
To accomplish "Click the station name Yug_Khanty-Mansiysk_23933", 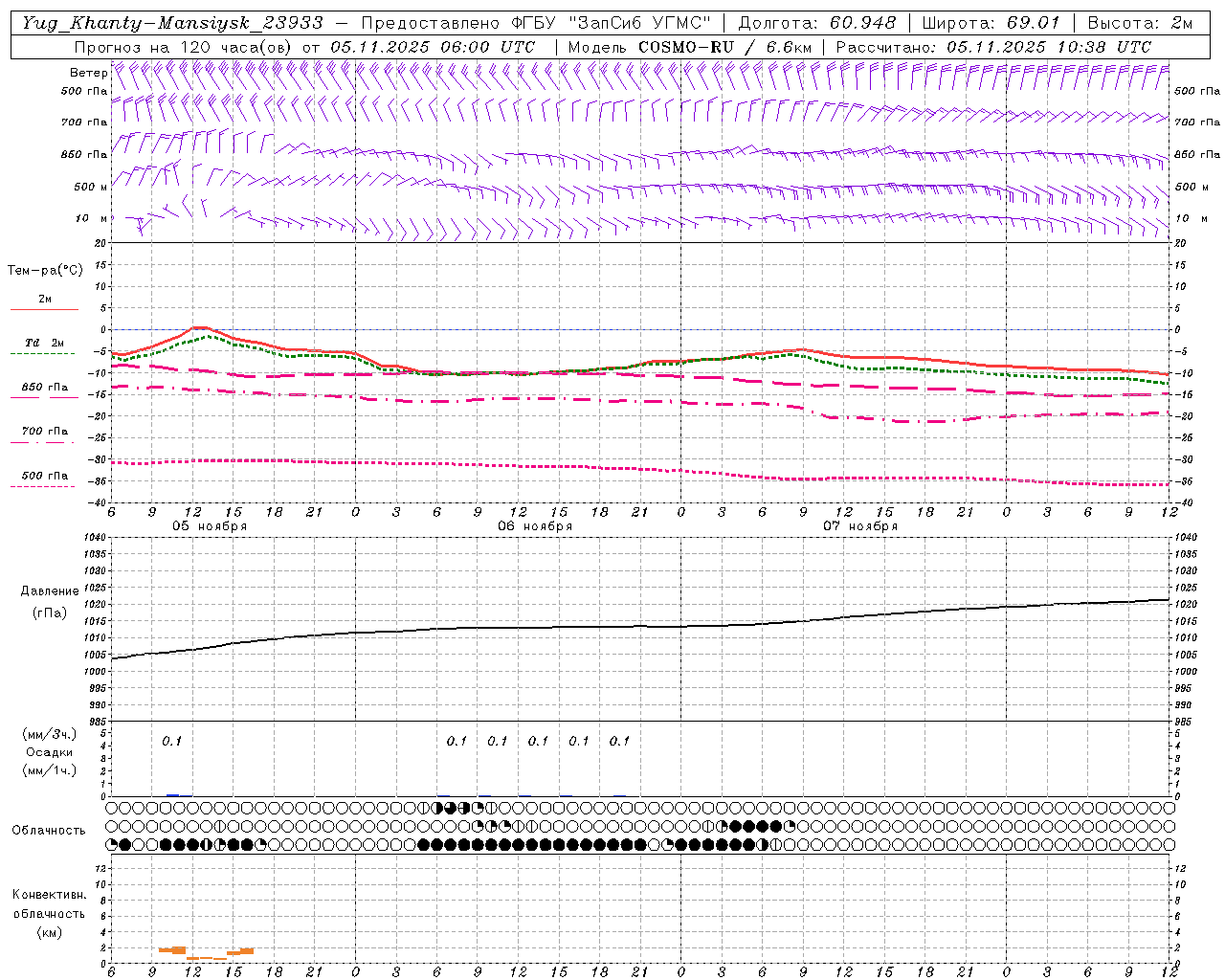I will click(172, 23).
